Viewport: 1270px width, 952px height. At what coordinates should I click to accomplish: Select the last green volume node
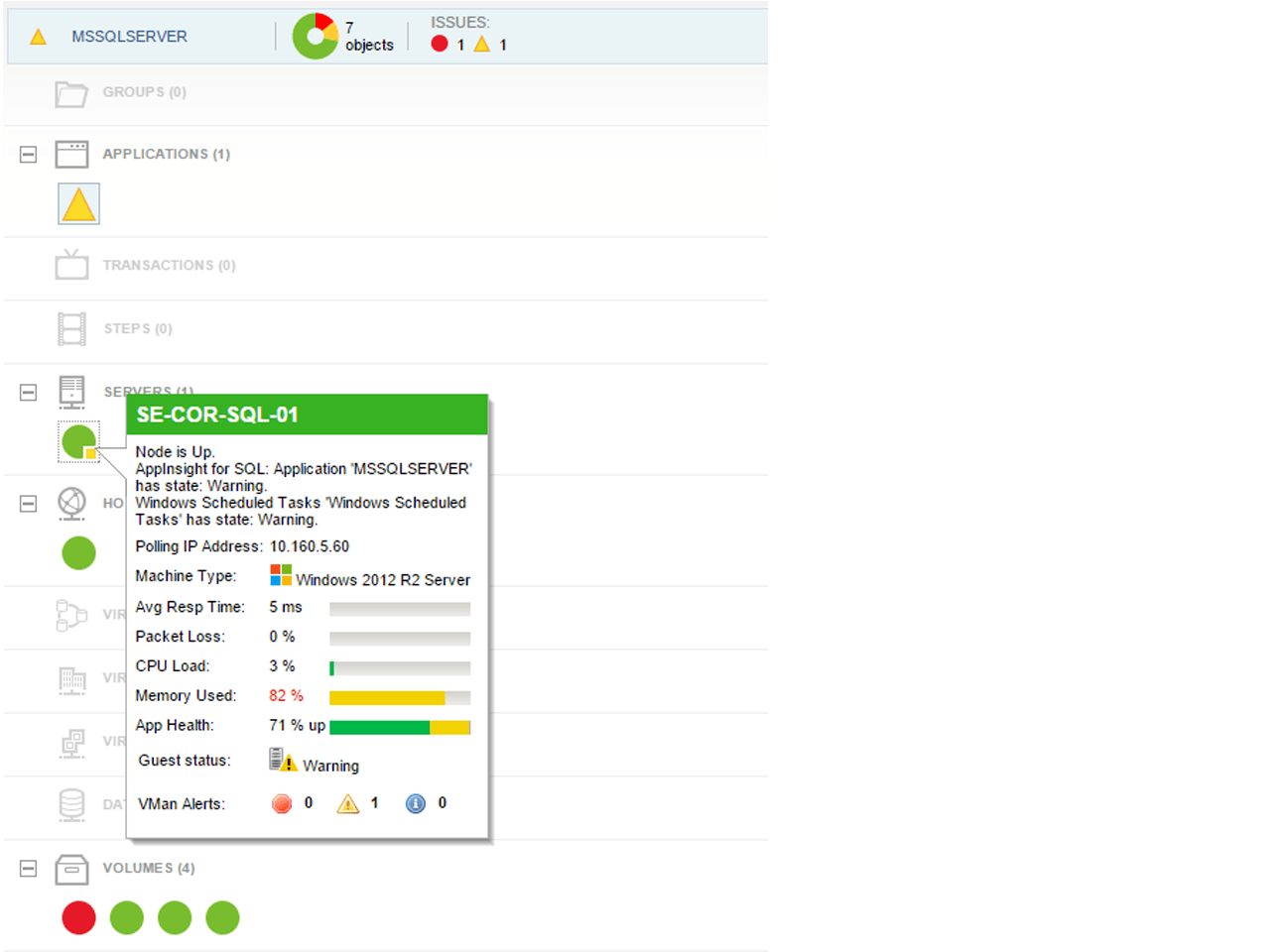tap(222, 917)
